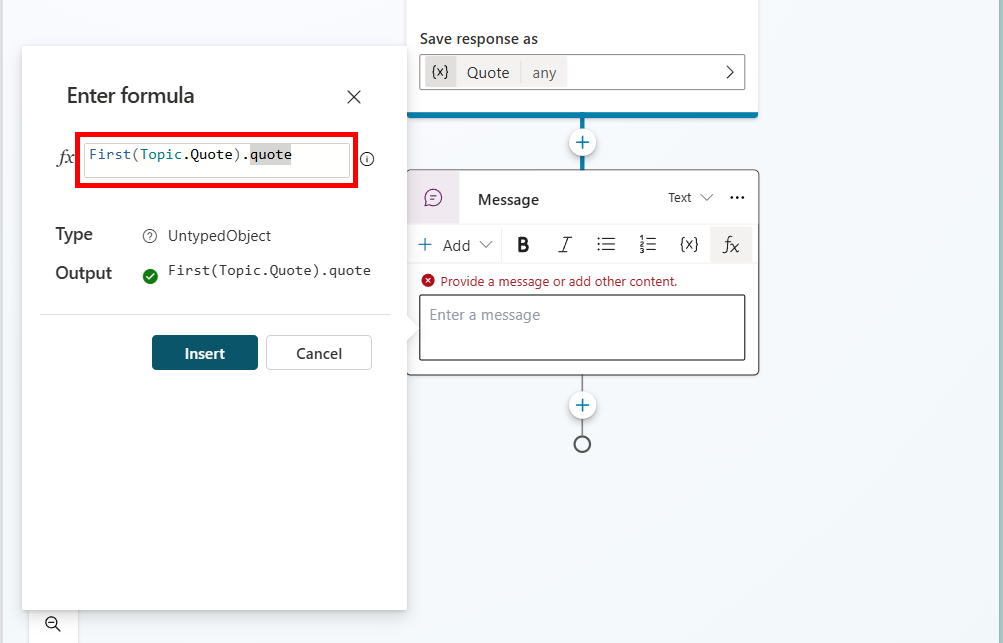Click the Output formula result text
The height and width of the screenshot is (643, 1003).
269,271
